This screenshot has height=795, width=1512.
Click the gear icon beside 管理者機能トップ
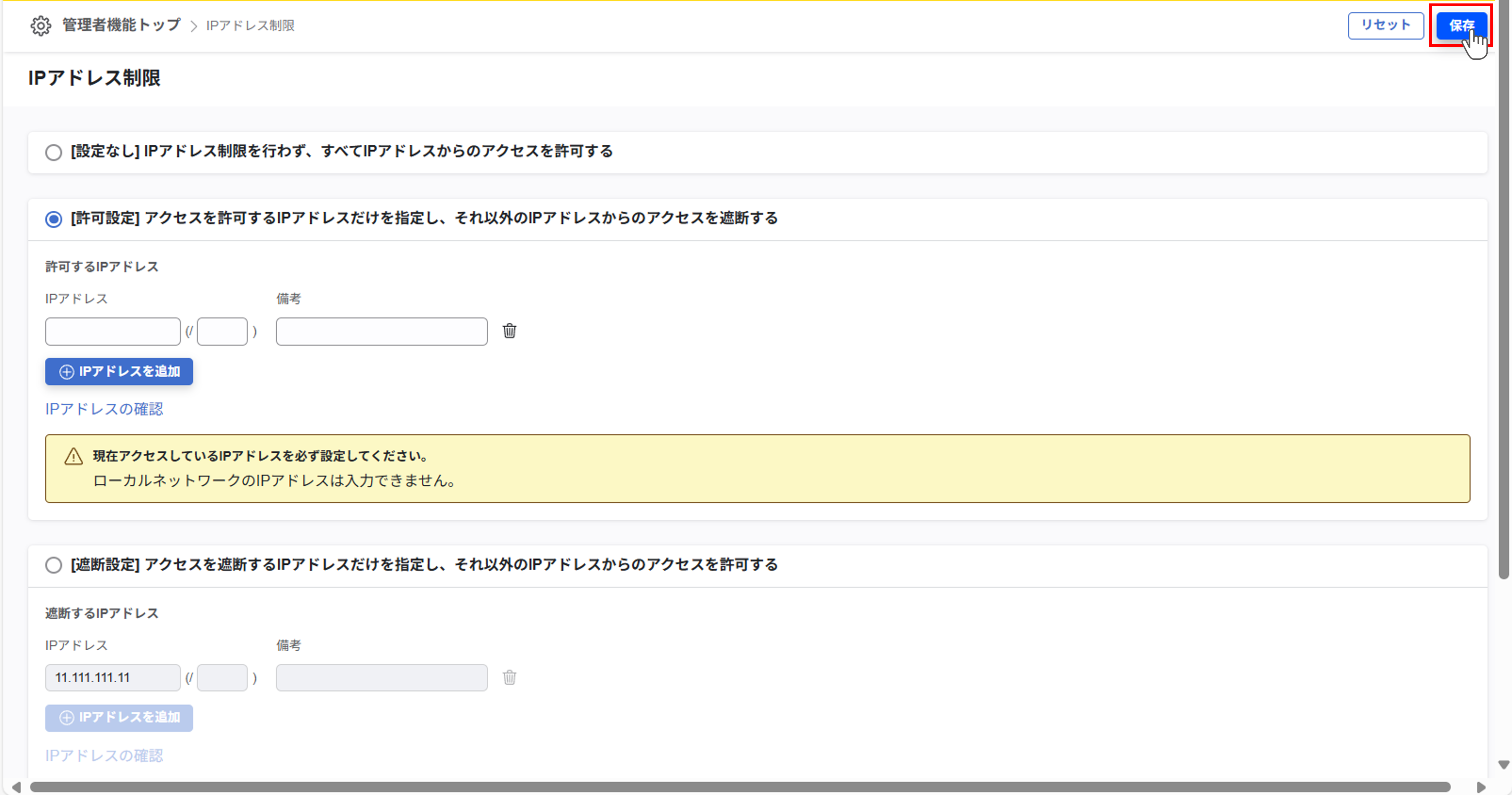point(41,26)
